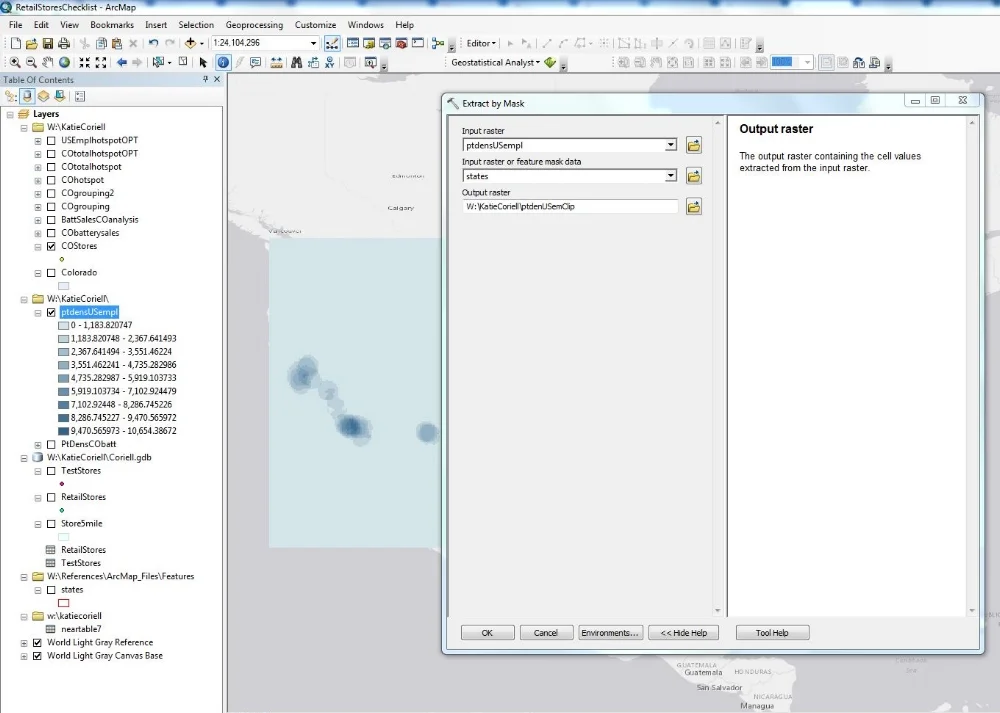Open the ModelBuilder icon
1000x713 pixels.
coord(438,43)
